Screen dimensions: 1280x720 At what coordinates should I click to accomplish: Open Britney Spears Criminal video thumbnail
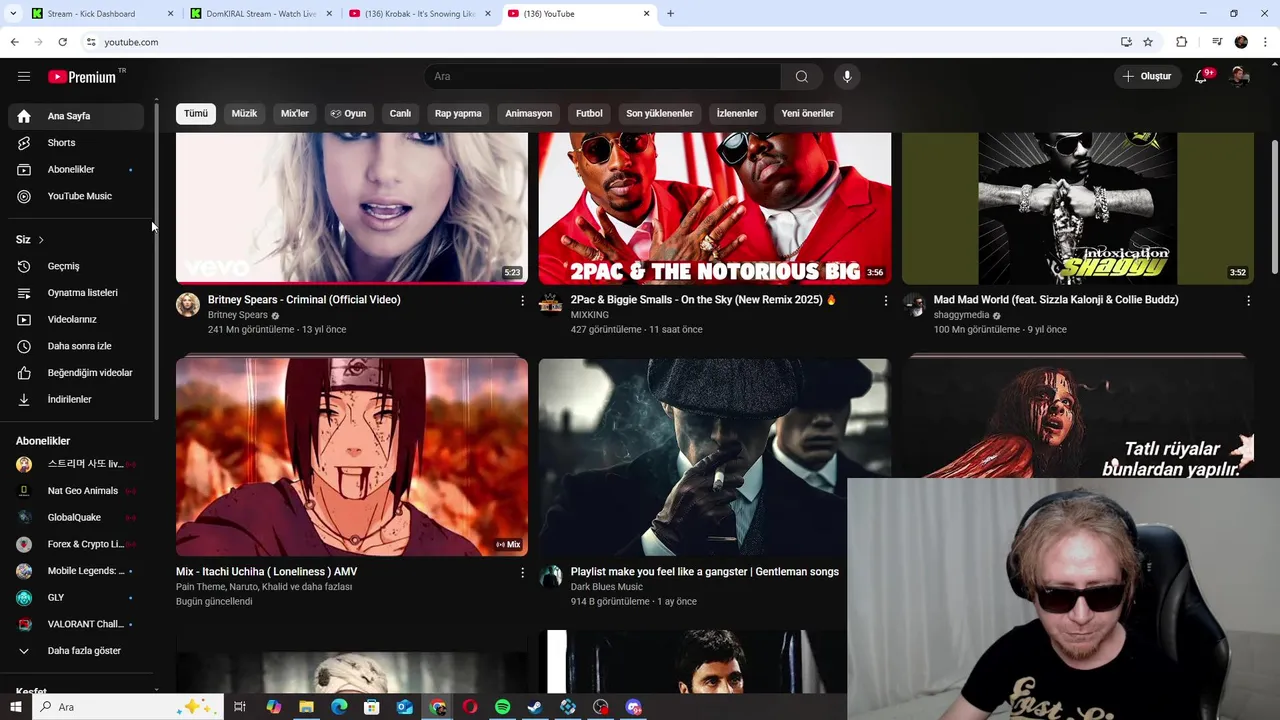(352, 208)
